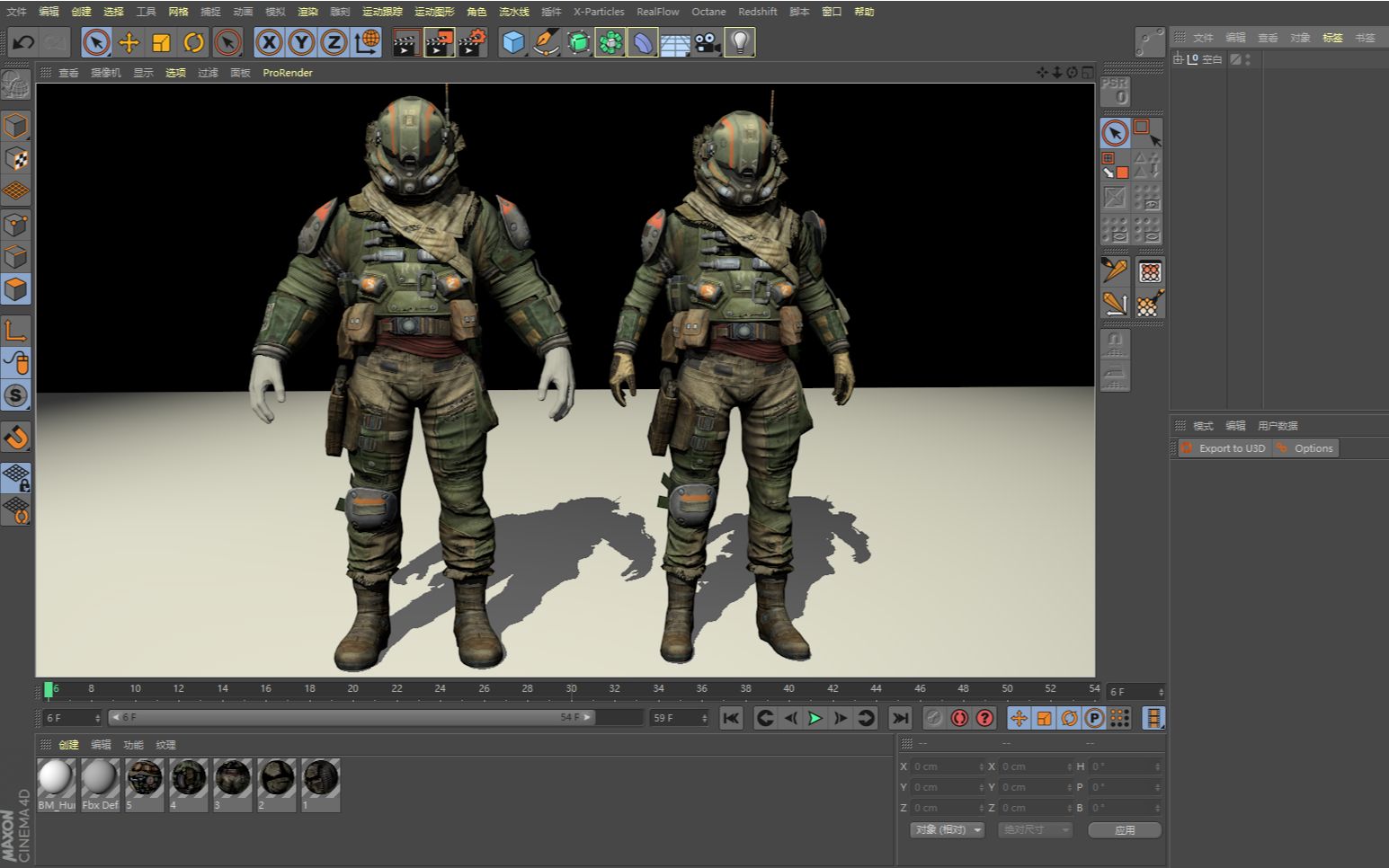Toggle Position keyframe recording icon
The height and width of the screenshot is (868, 1389).
tap(1019, 718)
